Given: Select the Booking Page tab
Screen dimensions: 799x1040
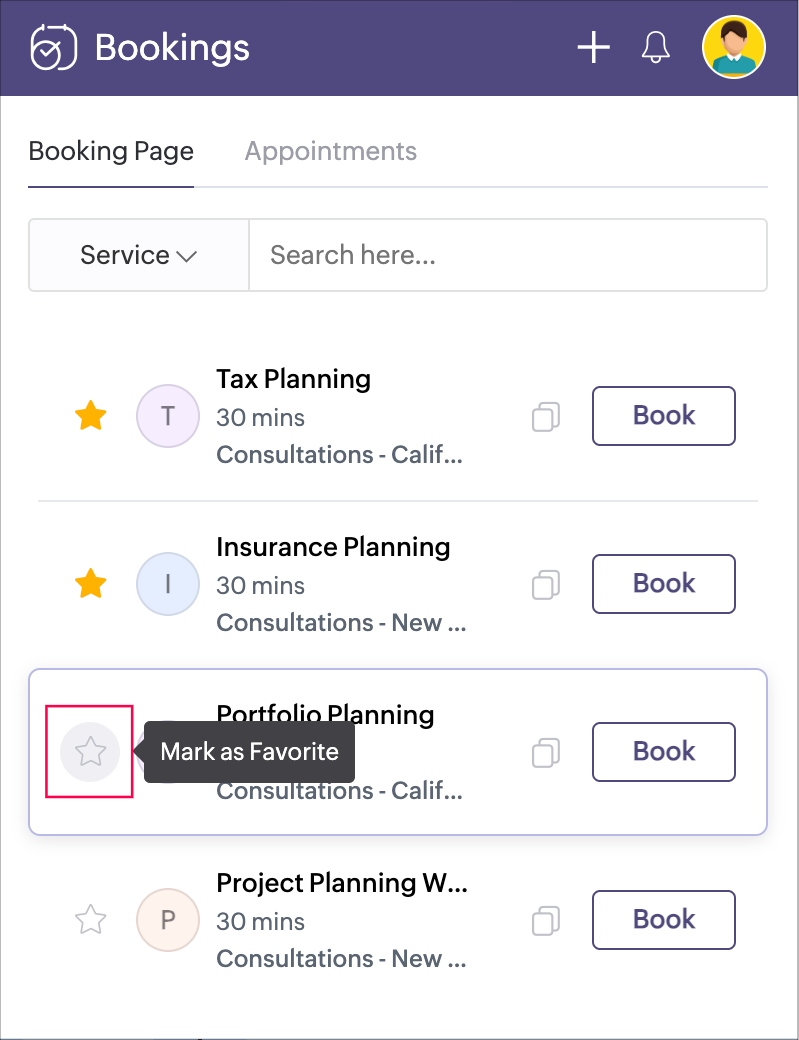Looking at the screenshot, I should [111, 151].
